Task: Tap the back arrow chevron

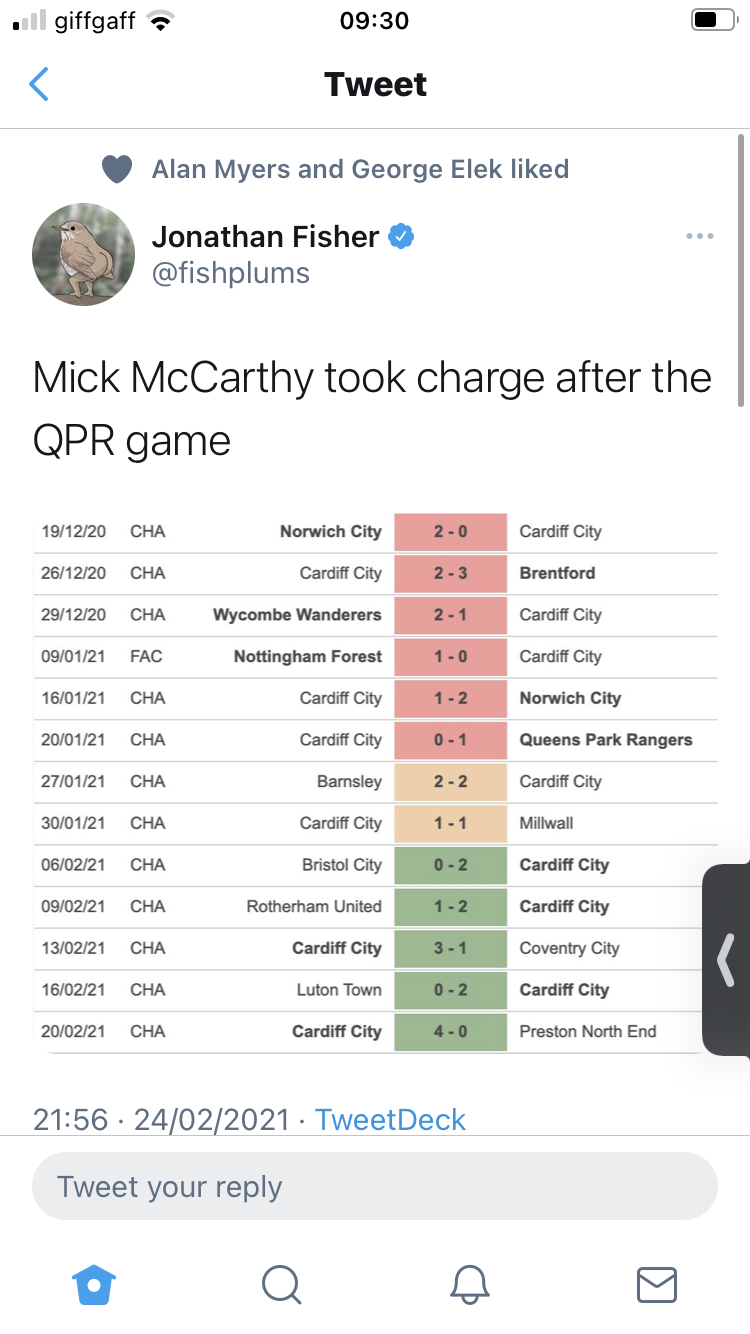Action: click(x=39, y=85)
